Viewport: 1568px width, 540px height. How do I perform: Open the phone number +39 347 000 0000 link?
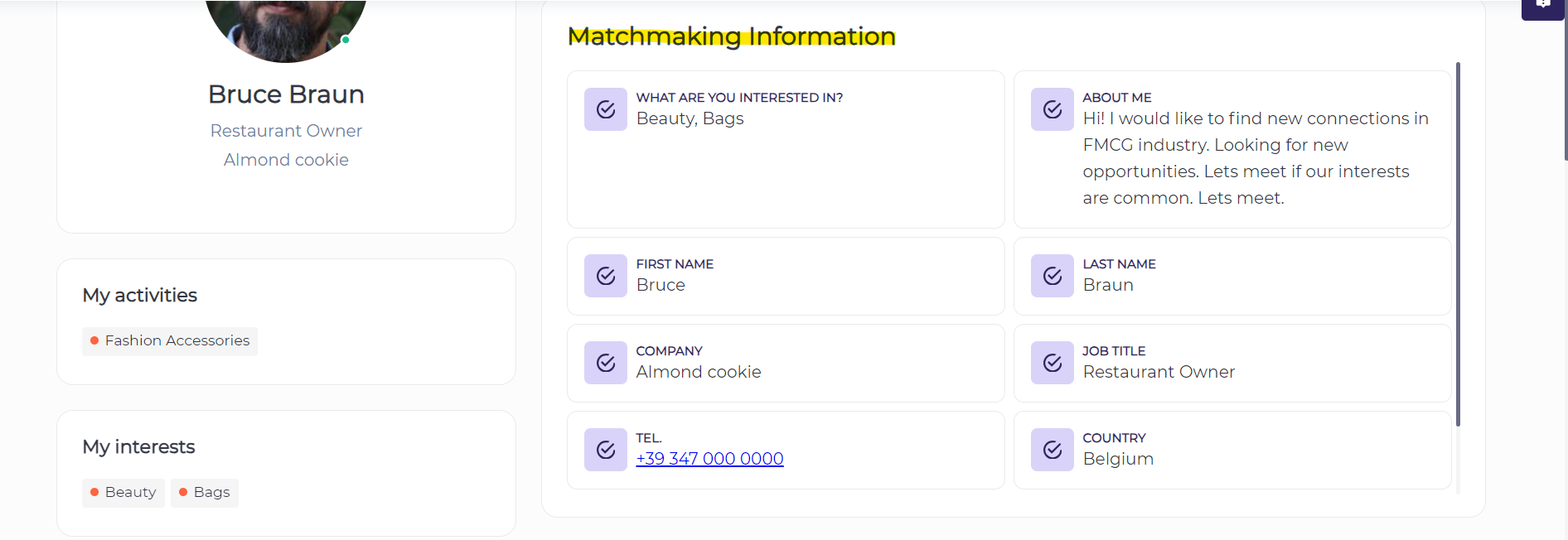(709, 459)
